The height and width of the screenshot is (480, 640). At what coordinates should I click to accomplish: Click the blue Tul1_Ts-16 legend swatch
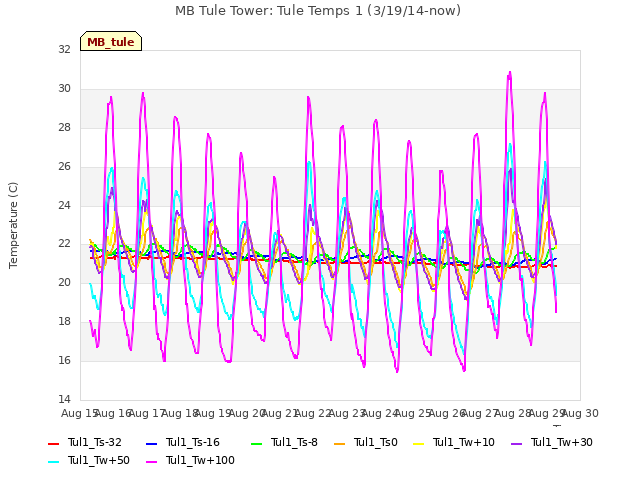(x=151, y=444)
